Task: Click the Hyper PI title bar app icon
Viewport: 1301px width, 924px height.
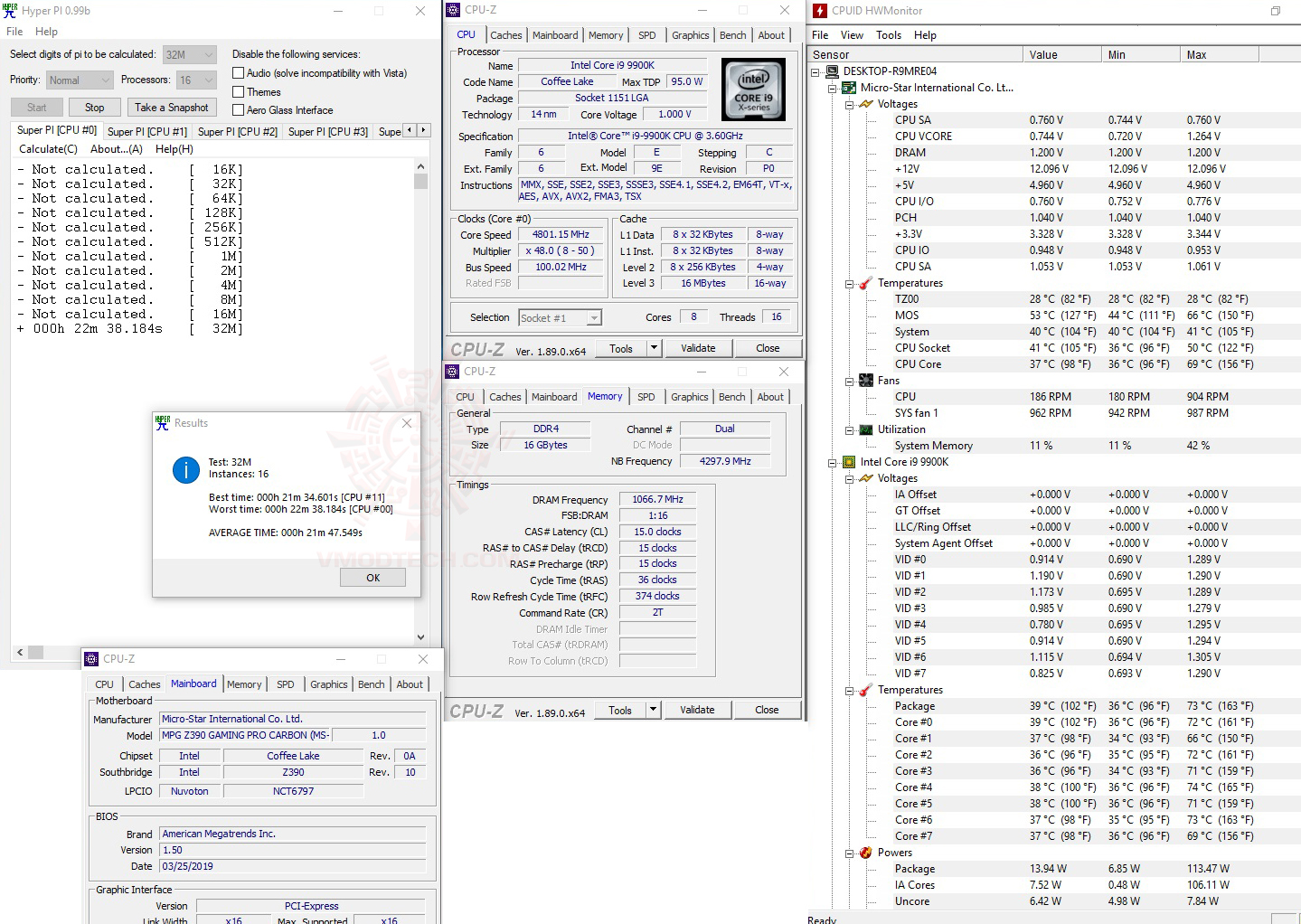Action: pos(11,11)
